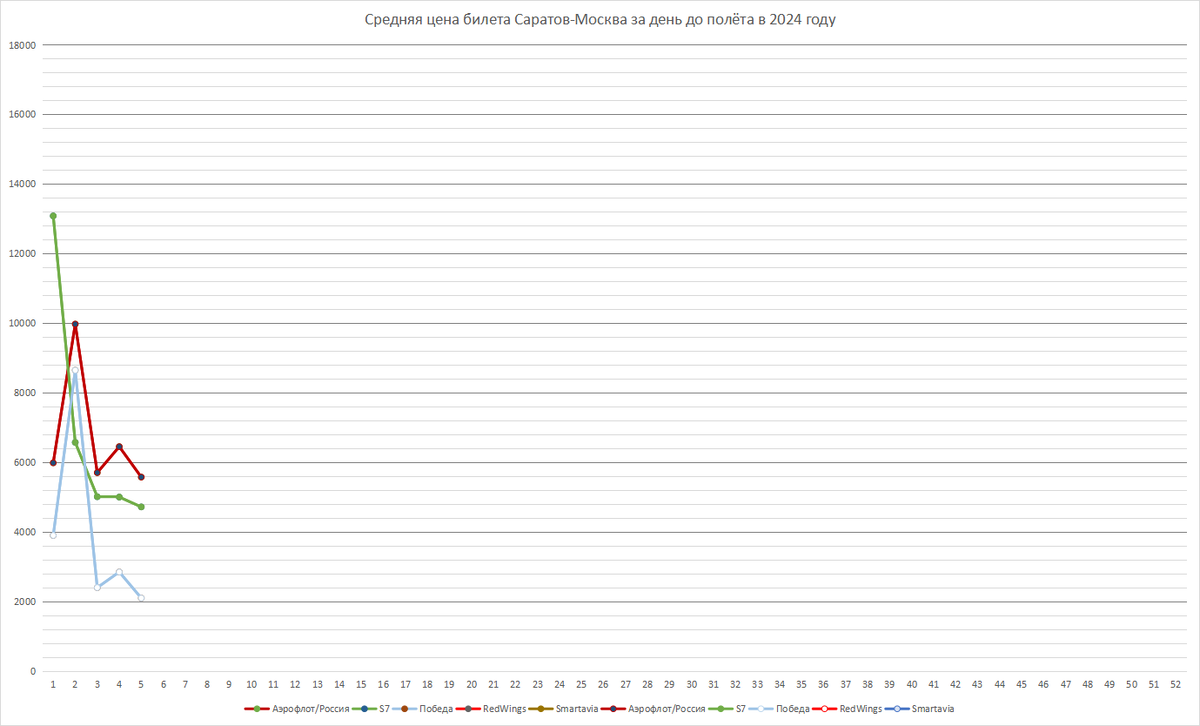Screen dimensions: 1200x726
Task: Select the 0 label on the vertical axis
Action: coord(33,671)
